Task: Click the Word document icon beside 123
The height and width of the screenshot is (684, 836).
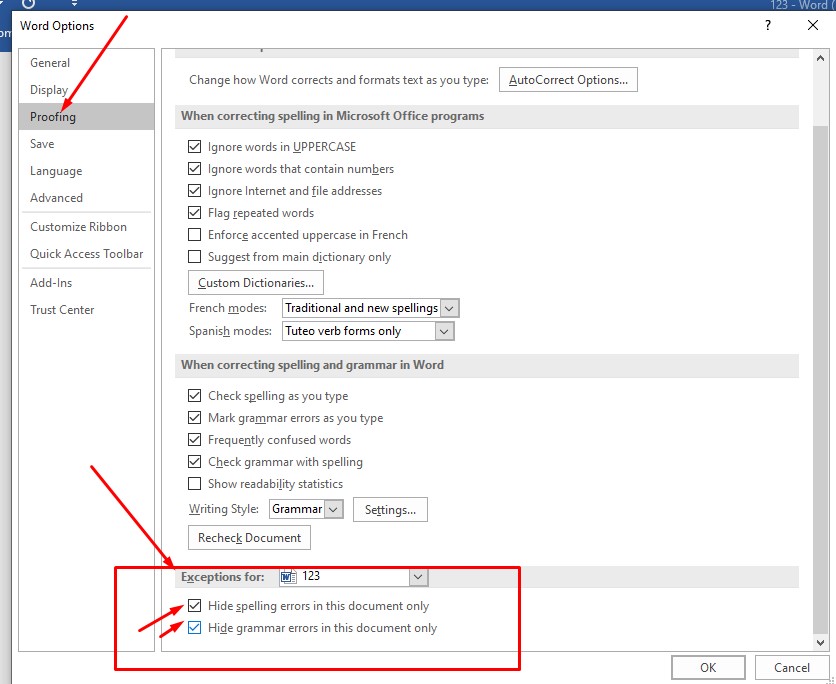Action: click(x=288, y=577)
